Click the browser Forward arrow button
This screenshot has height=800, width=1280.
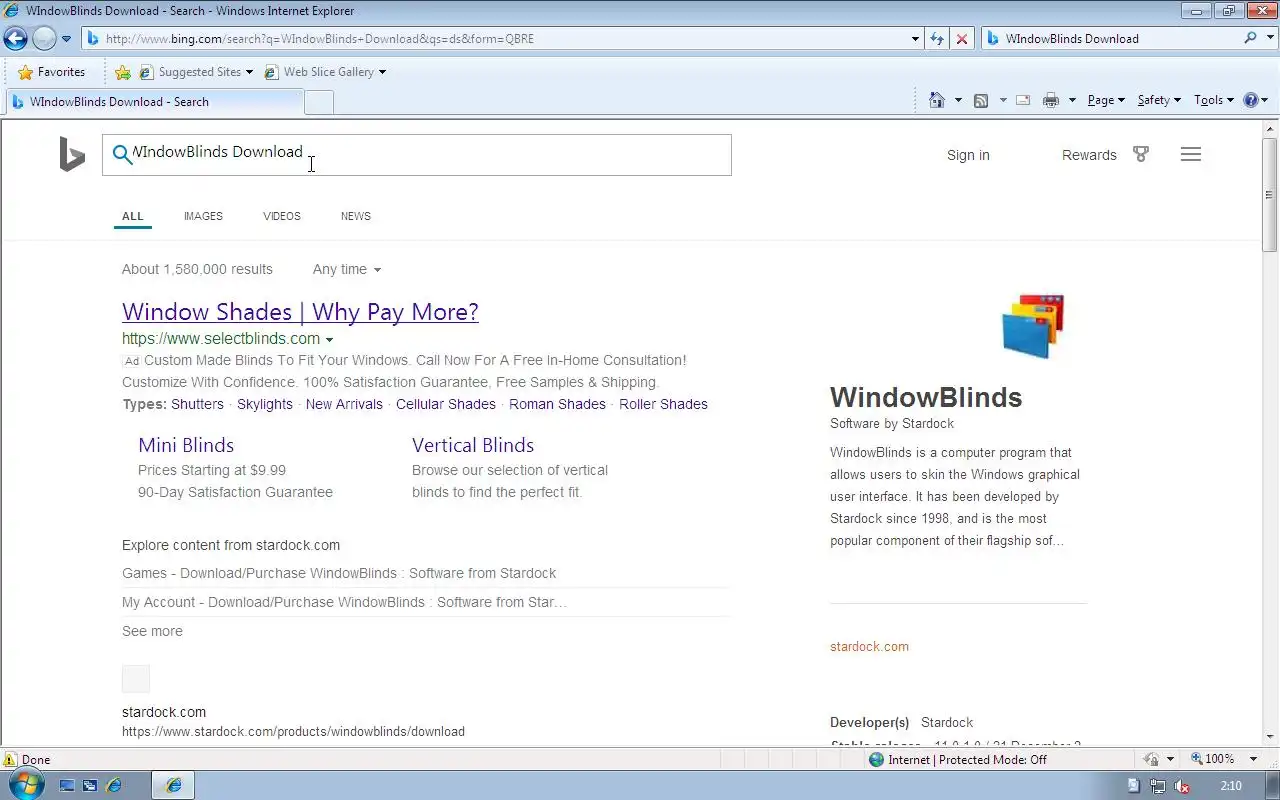[44, 39]
